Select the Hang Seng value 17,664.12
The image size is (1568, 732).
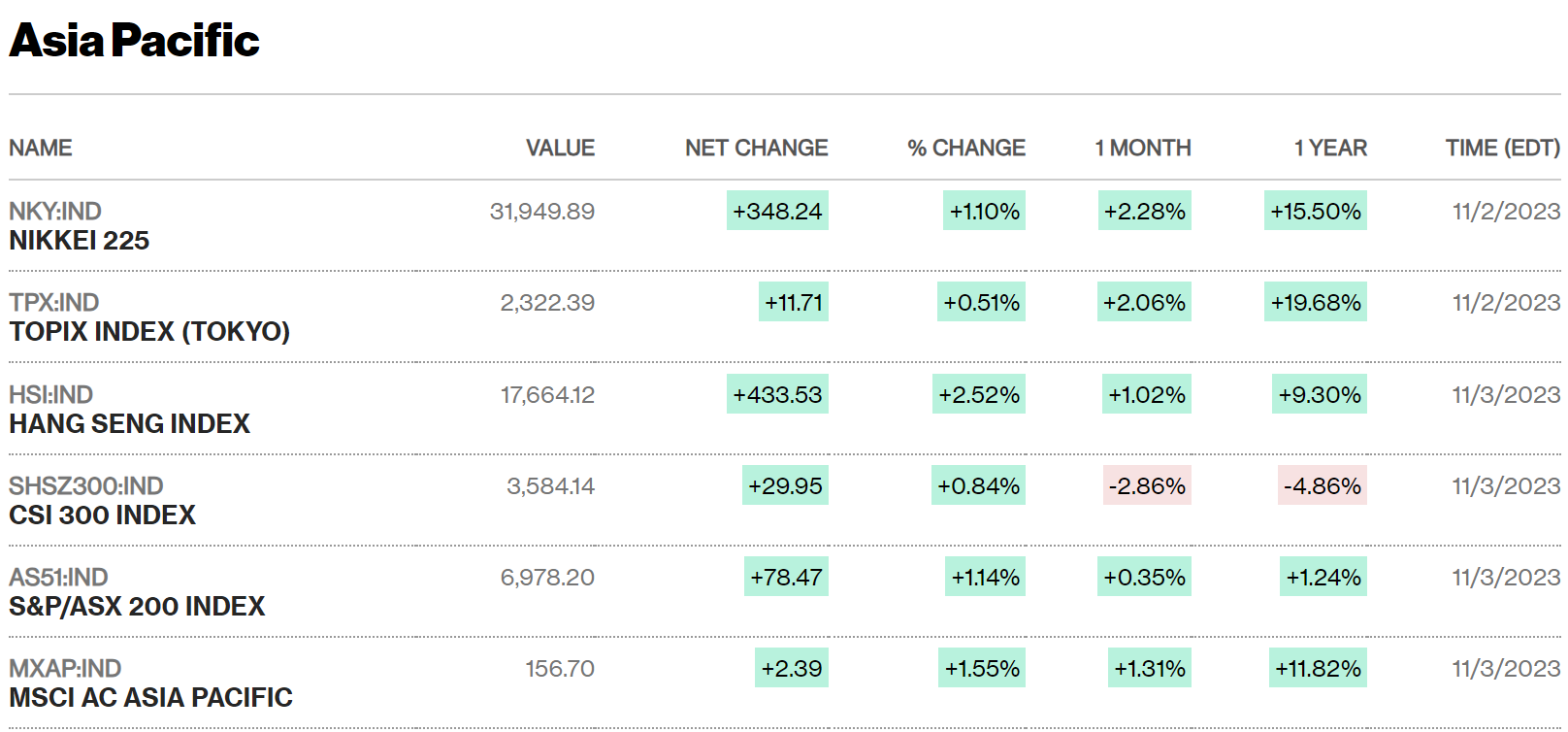547,395
